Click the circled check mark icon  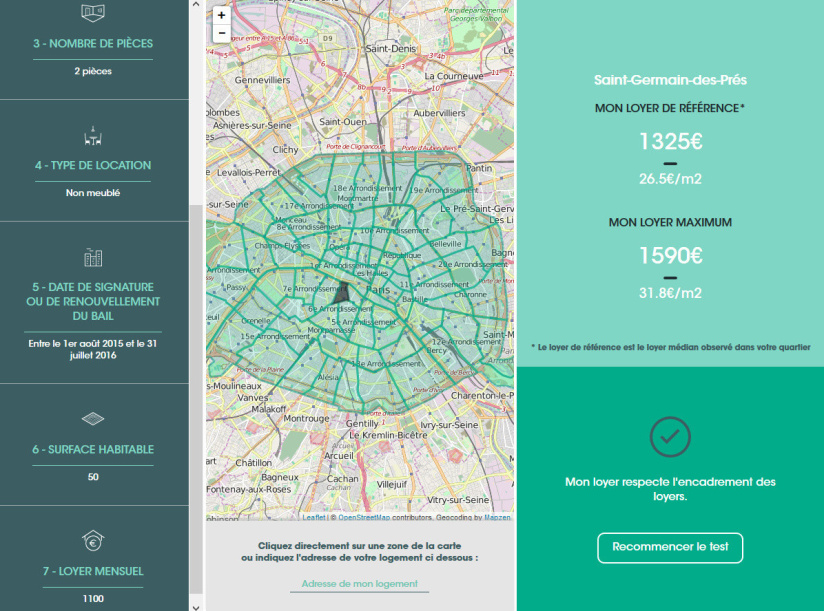[670, 436]
